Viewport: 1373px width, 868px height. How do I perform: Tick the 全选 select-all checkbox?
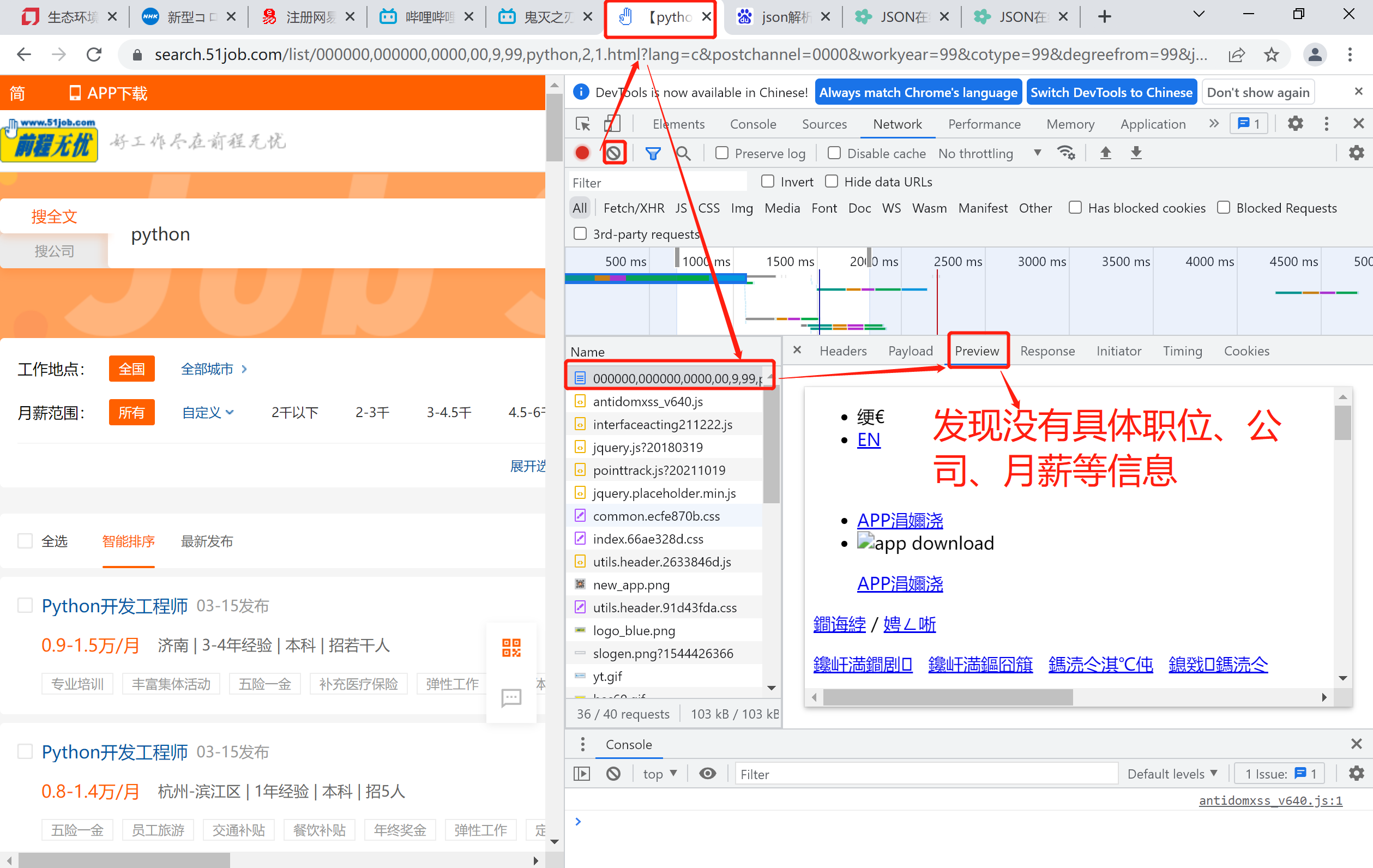[x=25, y=541]
